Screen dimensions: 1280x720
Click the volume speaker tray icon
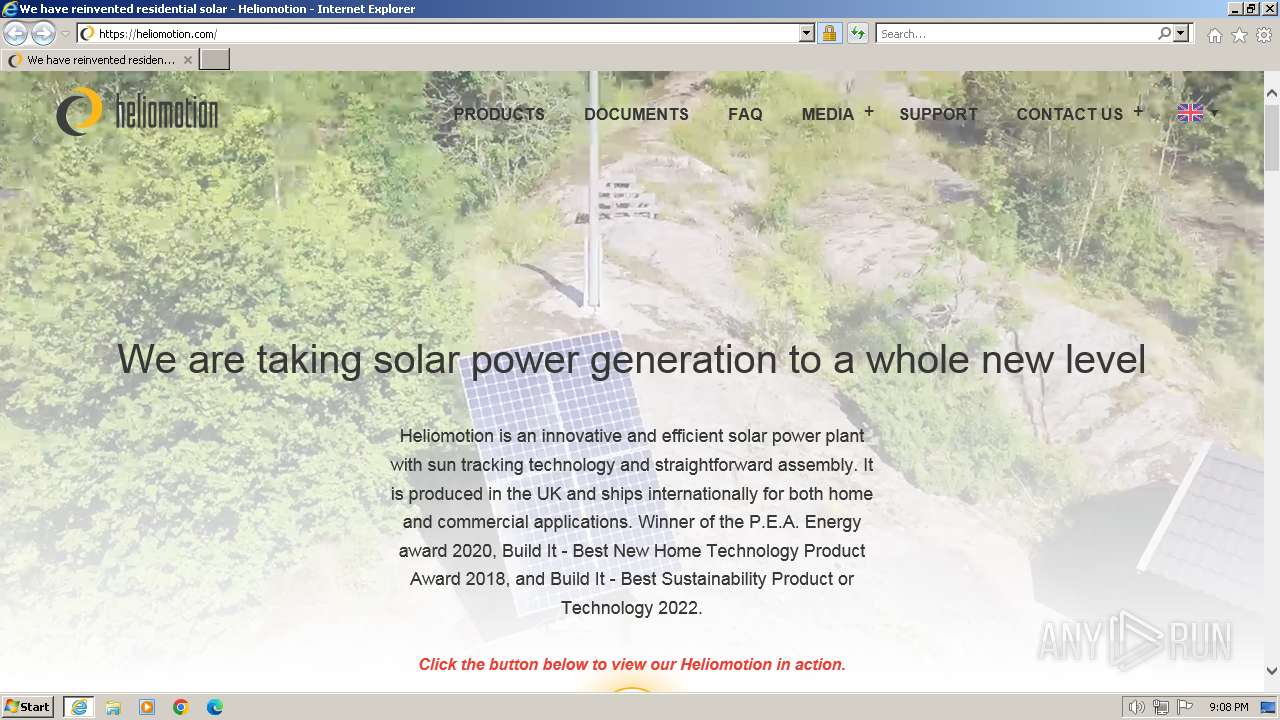pyautogui.click(x=1137, y=707)
